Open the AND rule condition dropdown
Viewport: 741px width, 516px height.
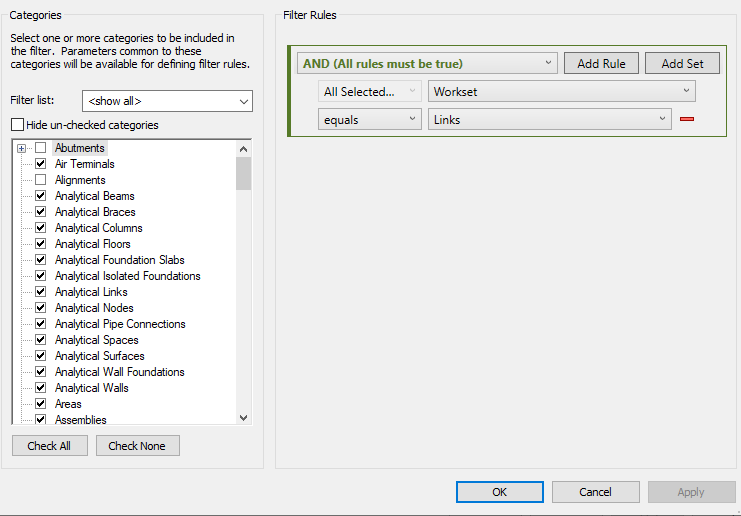[x=549, y=64]
